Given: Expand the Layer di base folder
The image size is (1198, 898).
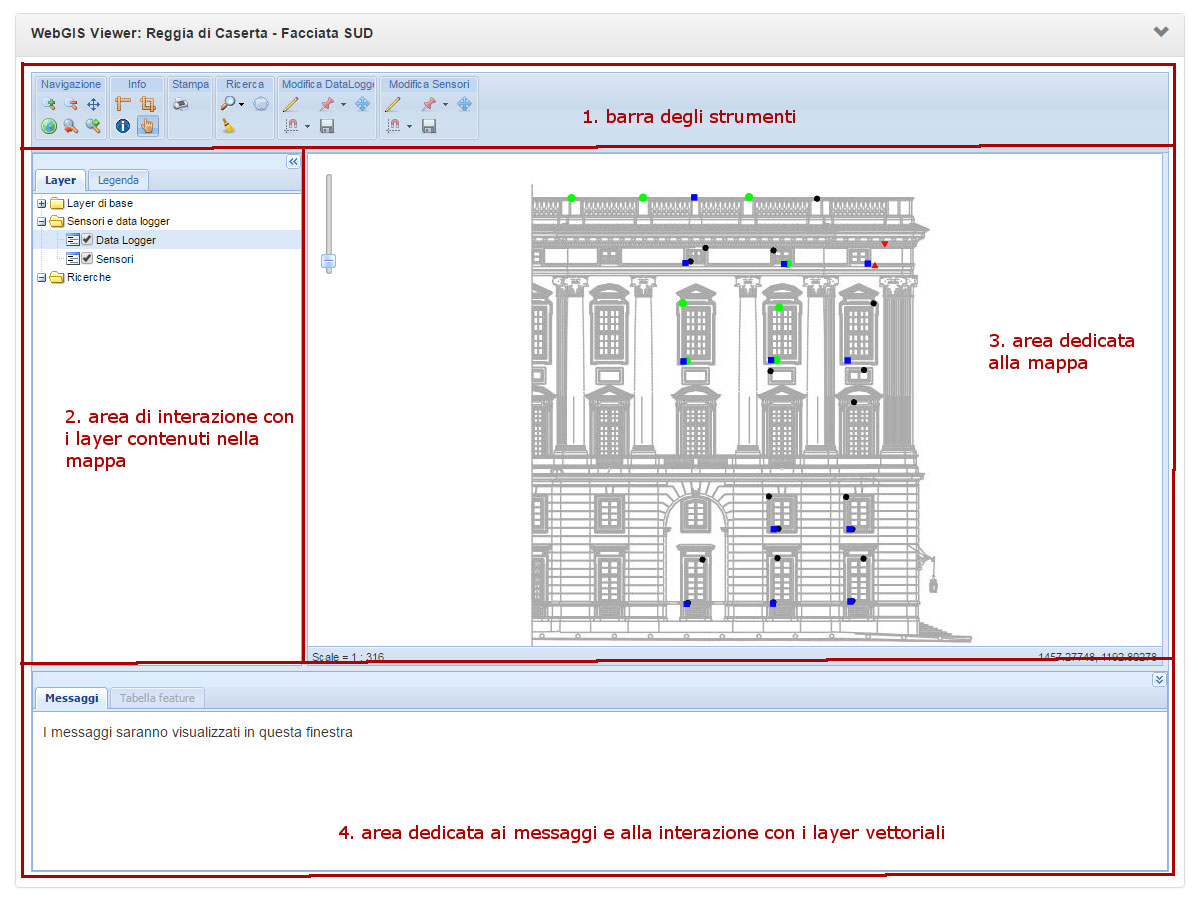Looking at the screenshot, I should click(x=42, y=203).
